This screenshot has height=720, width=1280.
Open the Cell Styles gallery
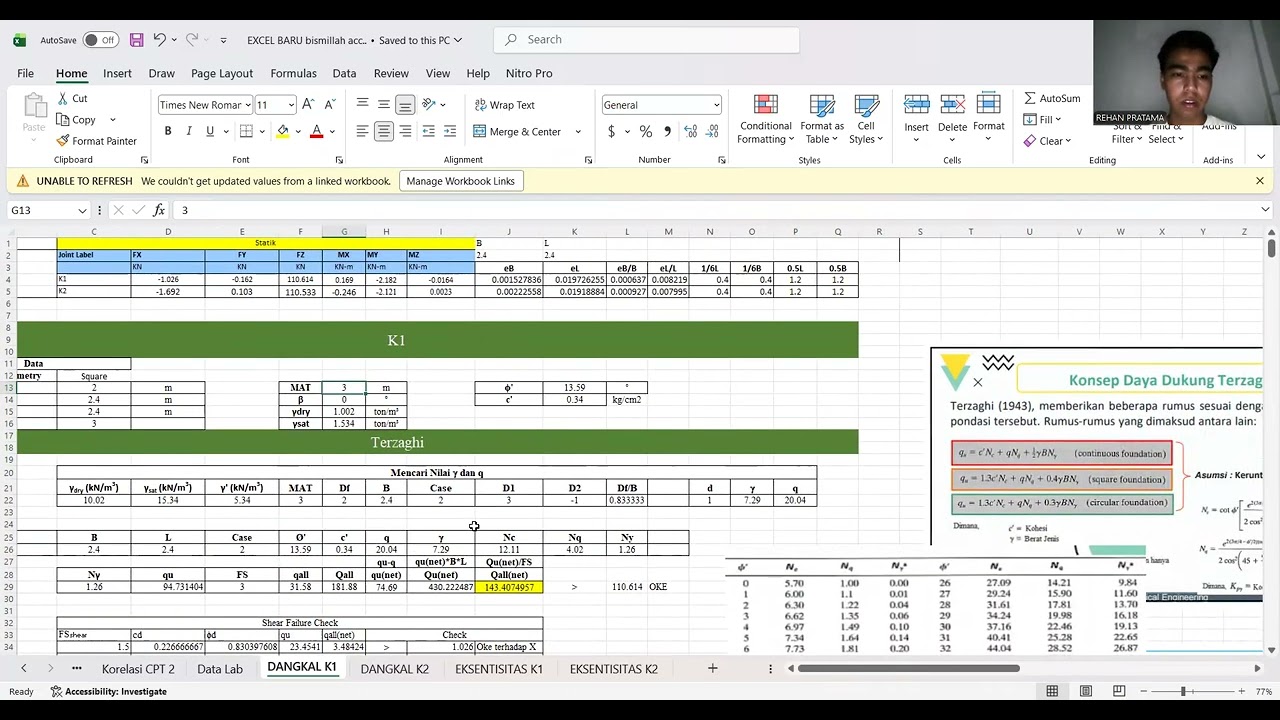(866, 119)
